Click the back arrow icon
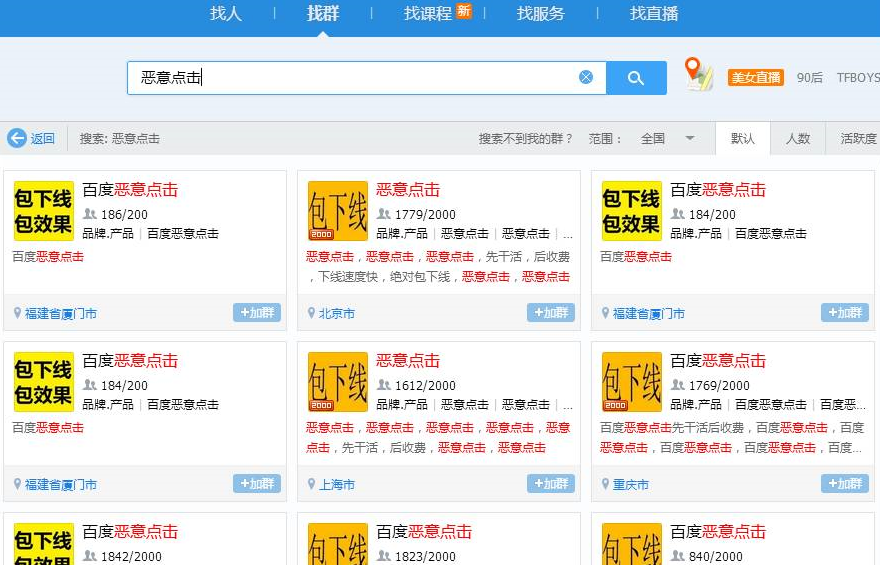This screenshot has width=880, height=565. 17,138
